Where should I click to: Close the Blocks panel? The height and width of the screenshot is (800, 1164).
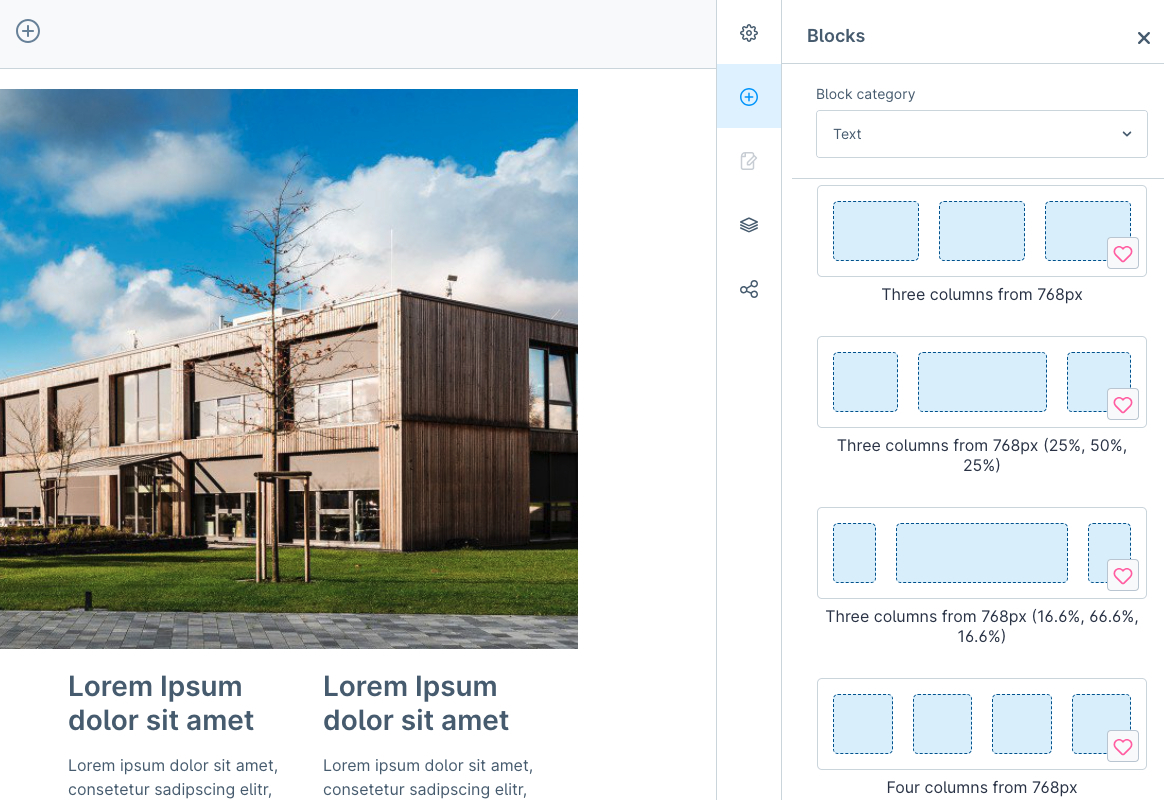[x=1143, y=37]
